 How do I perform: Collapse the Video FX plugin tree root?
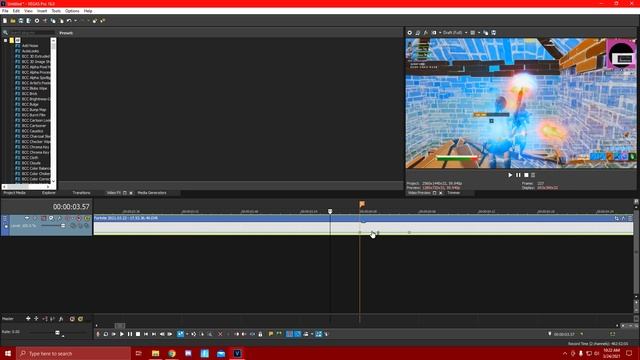(5, 40)
